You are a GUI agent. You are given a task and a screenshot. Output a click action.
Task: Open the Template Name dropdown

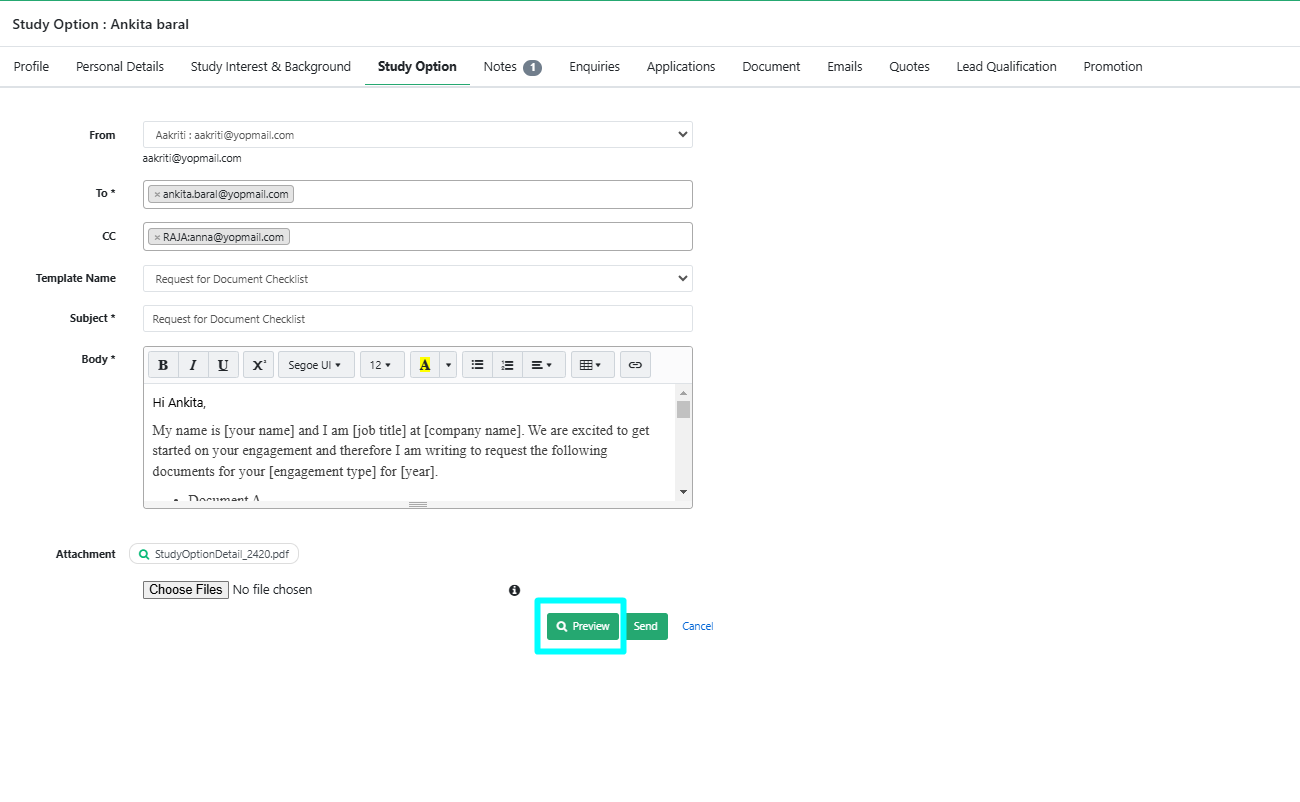pyautogui.click(x=418, y=279)
